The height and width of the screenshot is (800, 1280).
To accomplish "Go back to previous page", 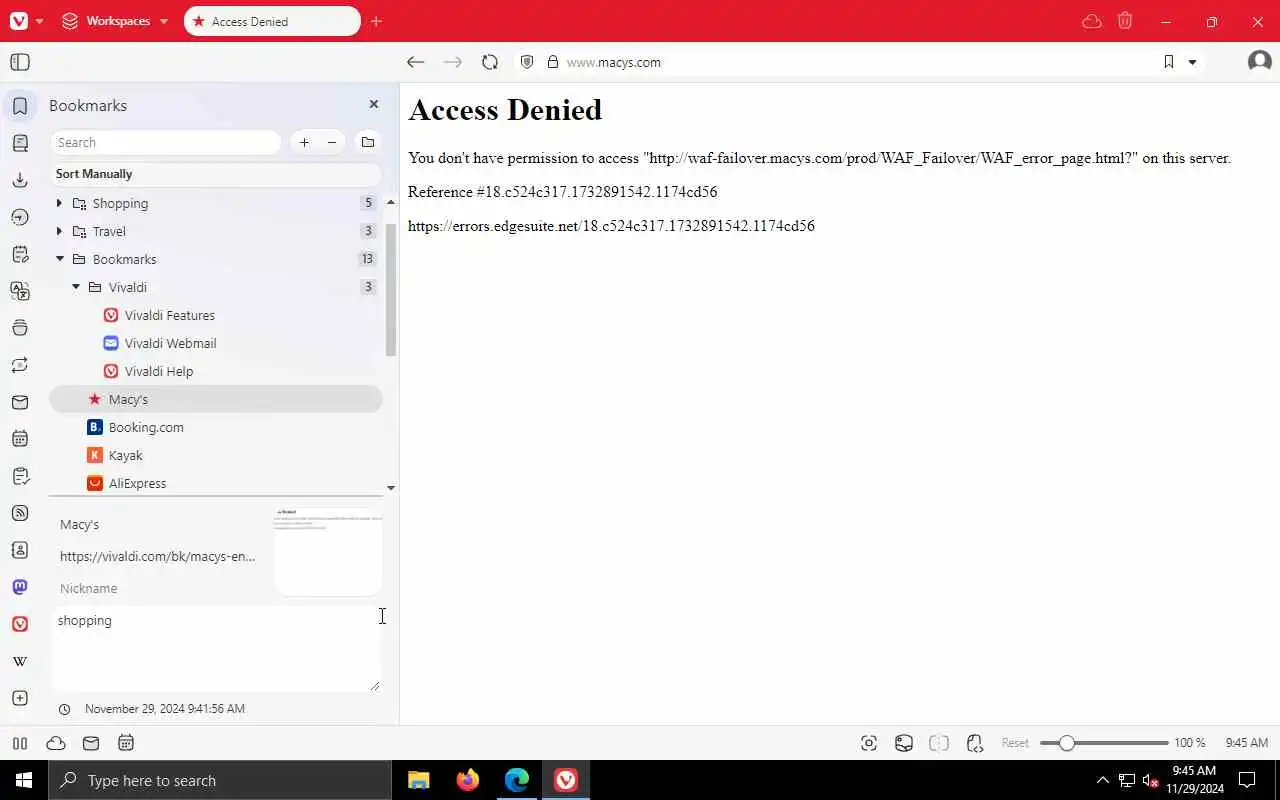I will (x=415, y=62).
